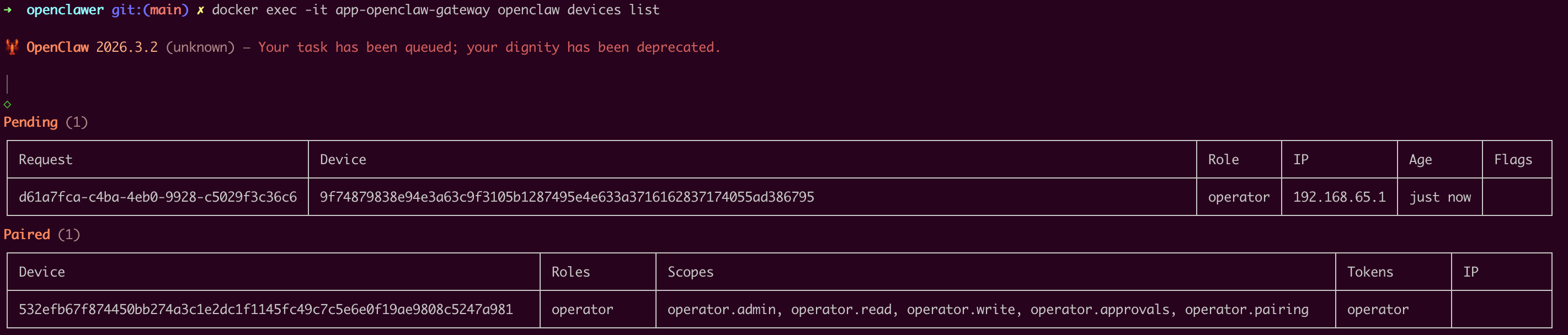Click the Scopes column header

coord(690,272)
